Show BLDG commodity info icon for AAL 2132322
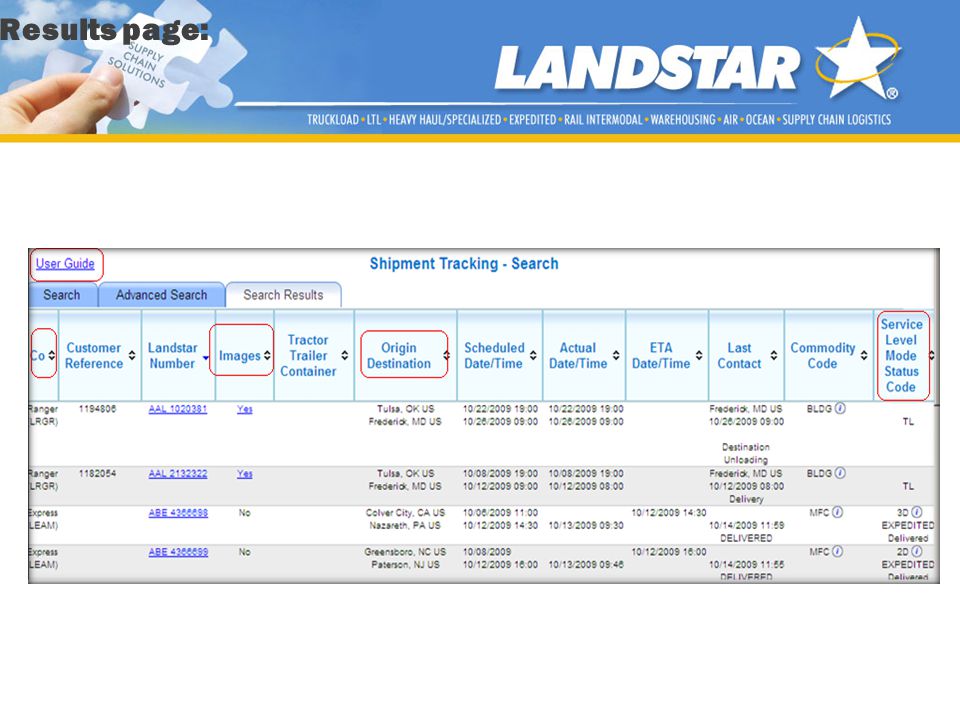The width and height of the screenshot is (960, 720). (840, 473)
